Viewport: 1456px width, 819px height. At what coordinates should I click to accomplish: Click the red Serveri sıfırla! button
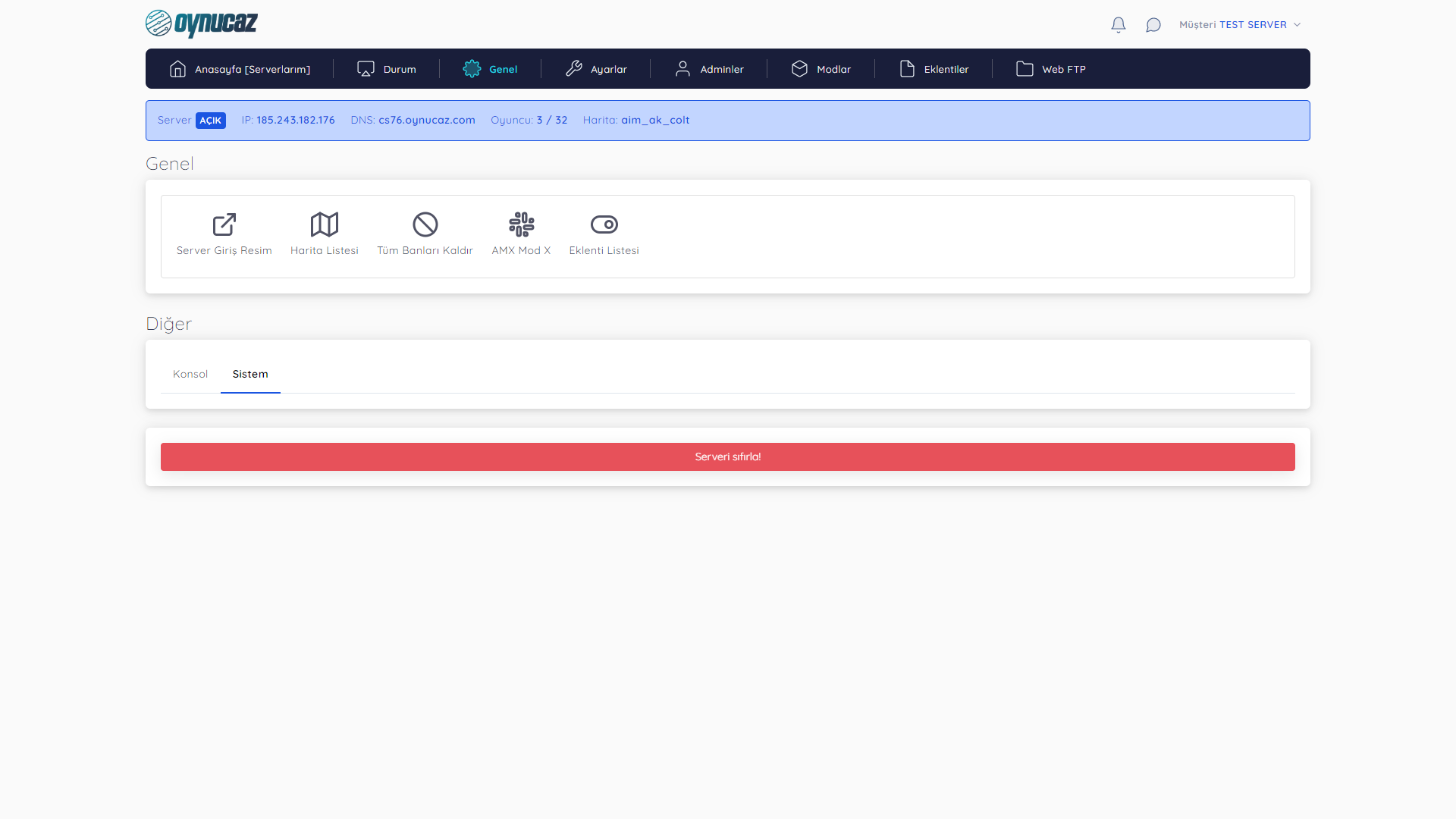tap(728, 457)
